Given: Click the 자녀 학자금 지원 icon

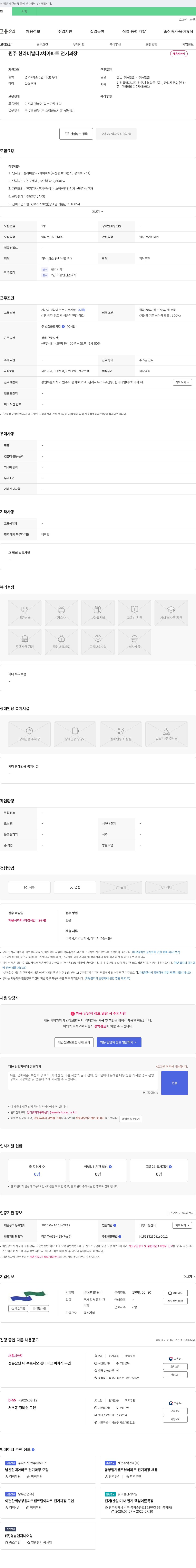Looking at the screenshot, I should (171, 613).
